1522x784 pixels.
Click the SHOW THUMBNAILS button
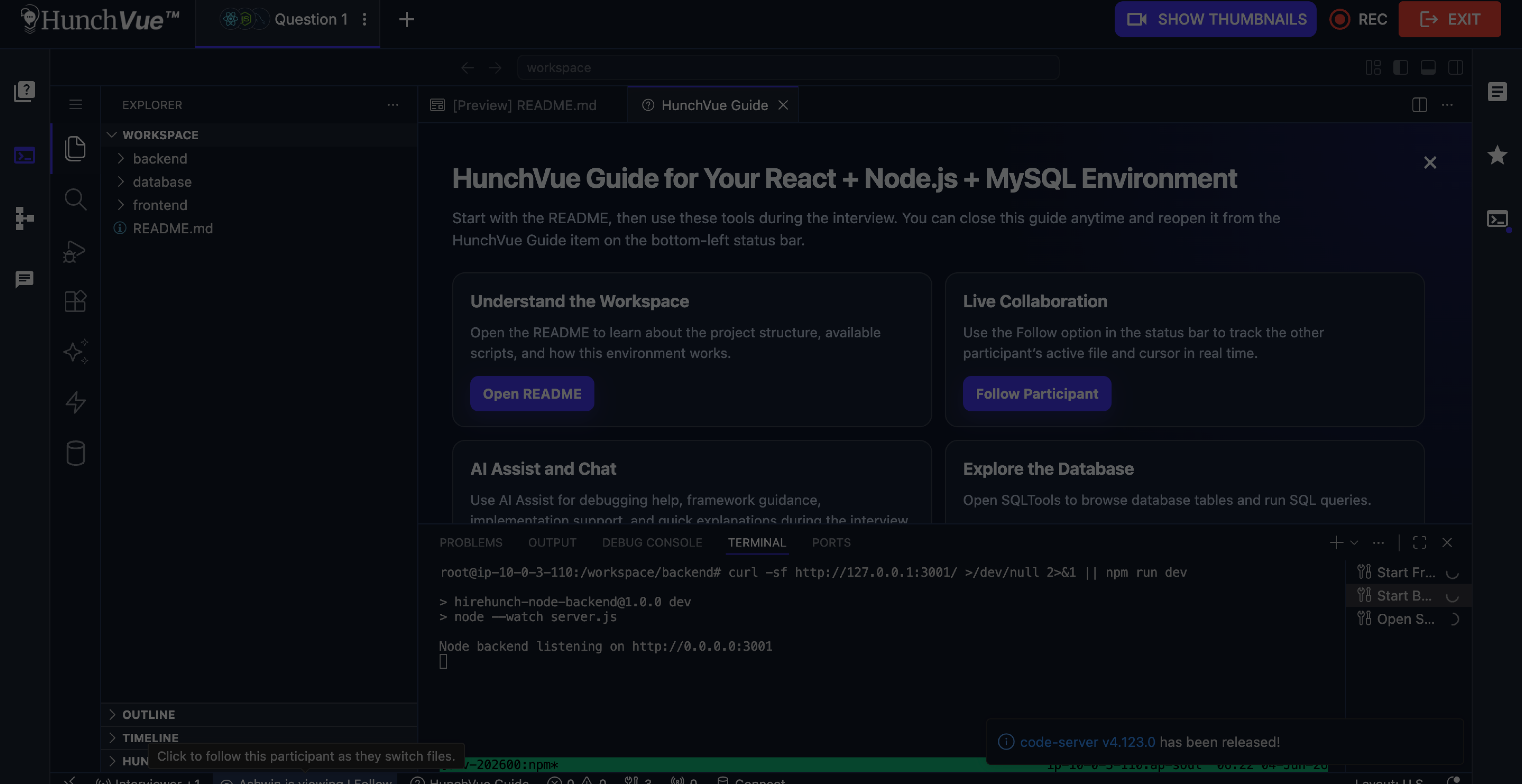click(1215, 20)
